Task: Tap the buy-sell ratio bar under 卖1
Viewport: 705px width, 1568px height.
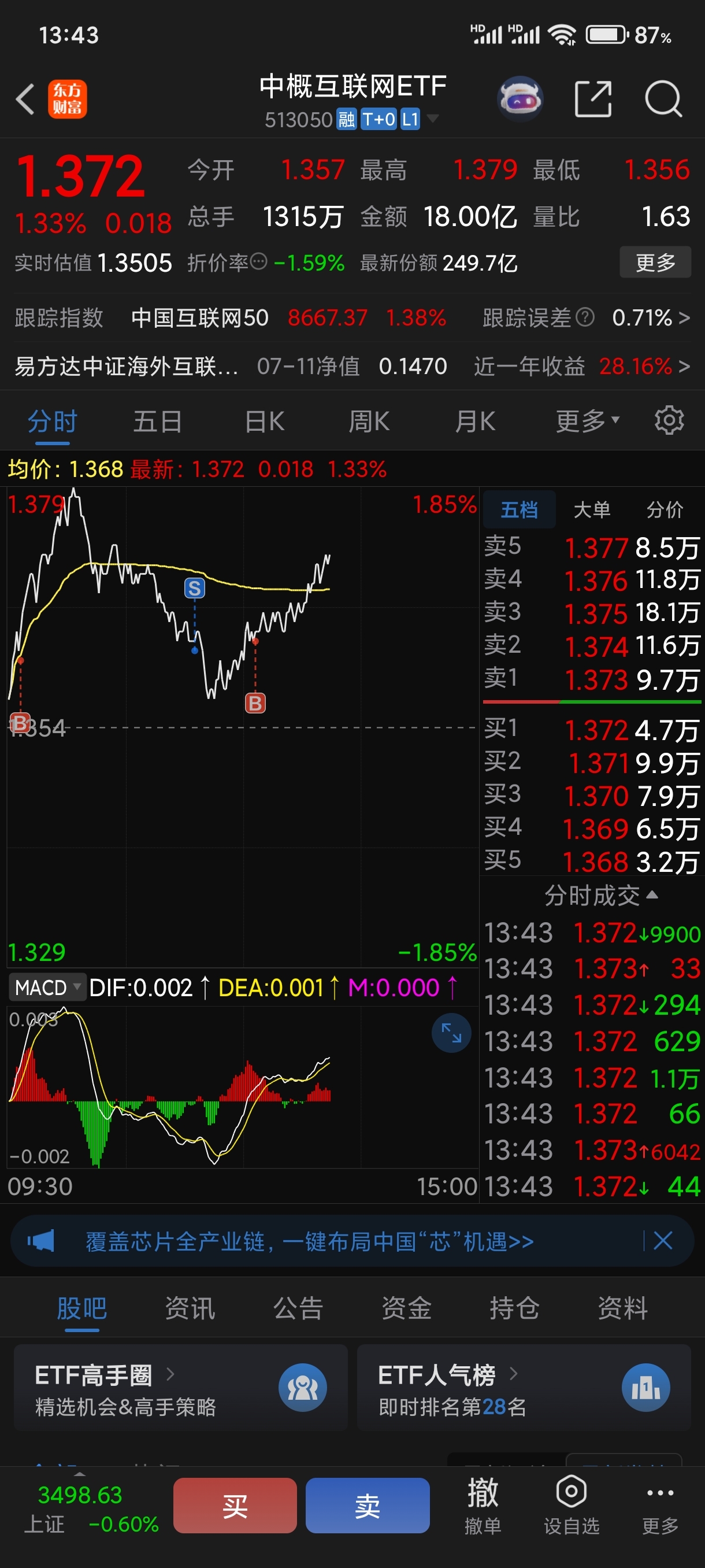Action: click(x=592, y=702)
